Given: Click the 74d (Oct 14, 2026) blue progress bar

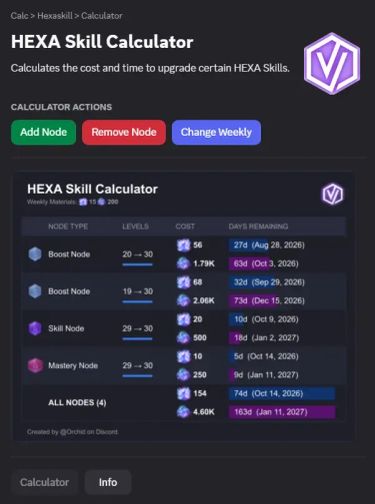Looking at the screenshot, I should (x=282, y=394).
